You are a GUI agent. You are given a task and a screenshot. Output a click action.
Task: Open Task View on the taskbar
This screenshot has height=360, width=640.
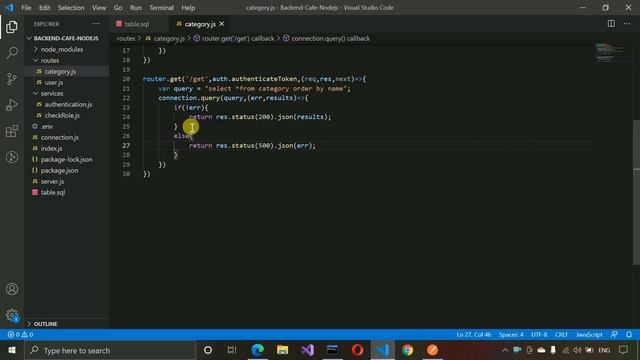[232, 350]
